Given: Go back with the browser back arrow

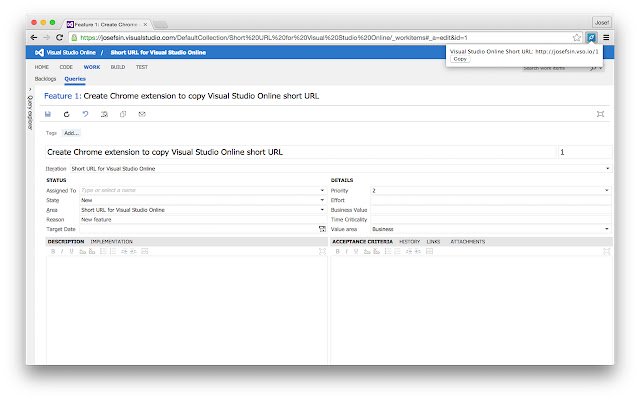Looking at the screenshot, I should tap(34, 38).
